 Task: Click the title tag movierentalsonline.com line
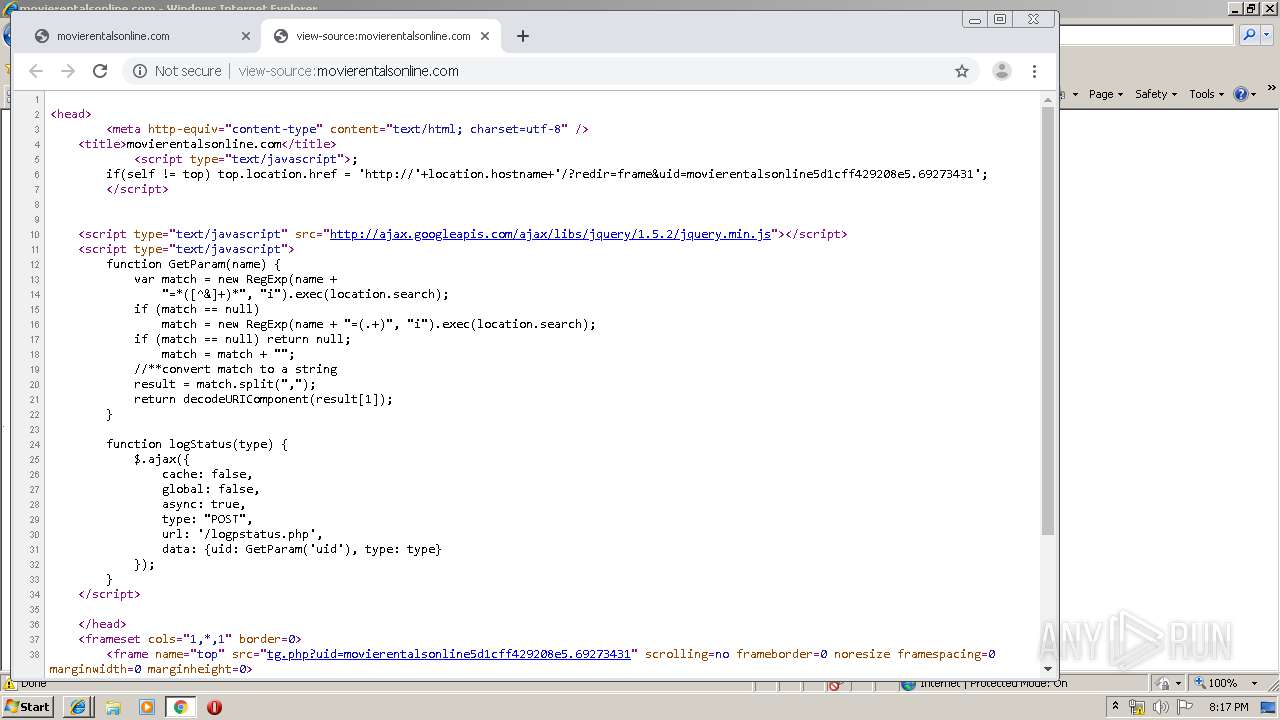[x=207, y=144]
